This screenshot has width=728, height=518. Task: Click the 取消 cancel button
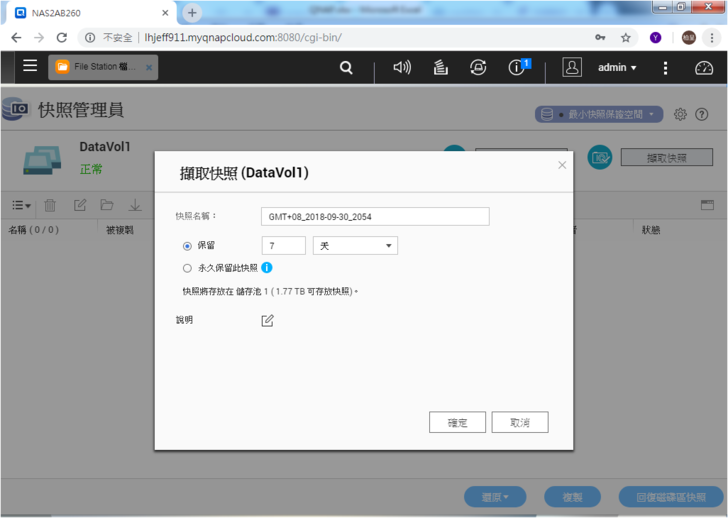[519, 423]
